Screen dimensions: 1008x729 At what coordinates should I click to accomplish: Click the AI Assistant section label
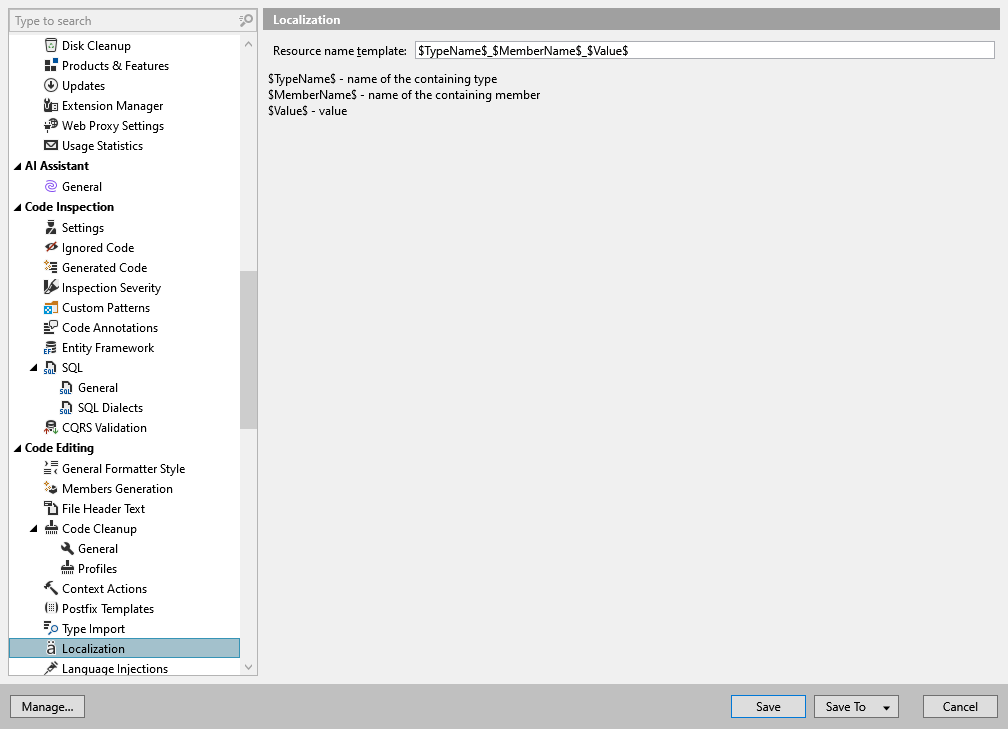pyautogui.click(x=57, y=165)
